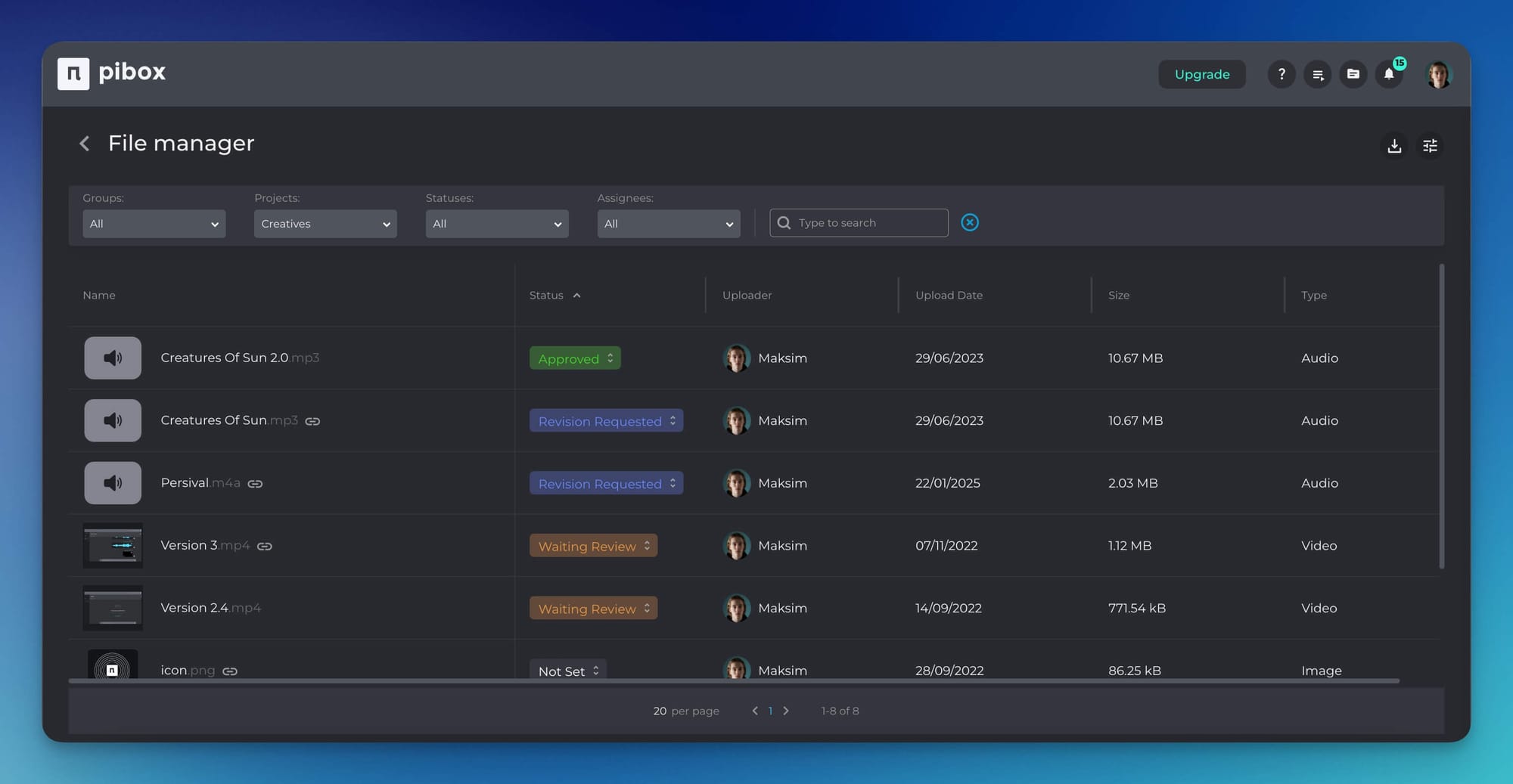
Task: Open filter settings via sliders icon
Action: coord(1430,145)
